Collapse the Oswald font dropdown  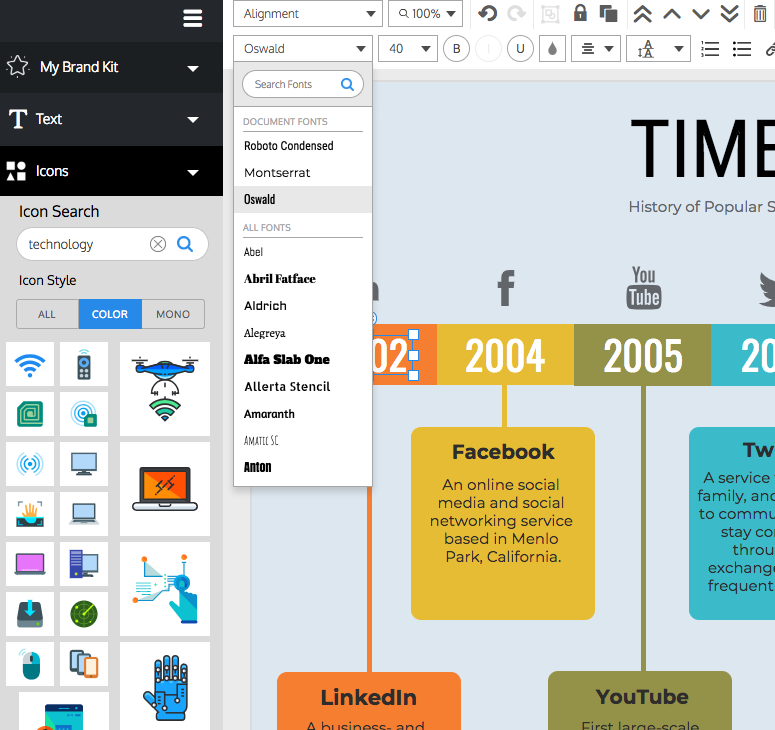click(x=302, y=48)
